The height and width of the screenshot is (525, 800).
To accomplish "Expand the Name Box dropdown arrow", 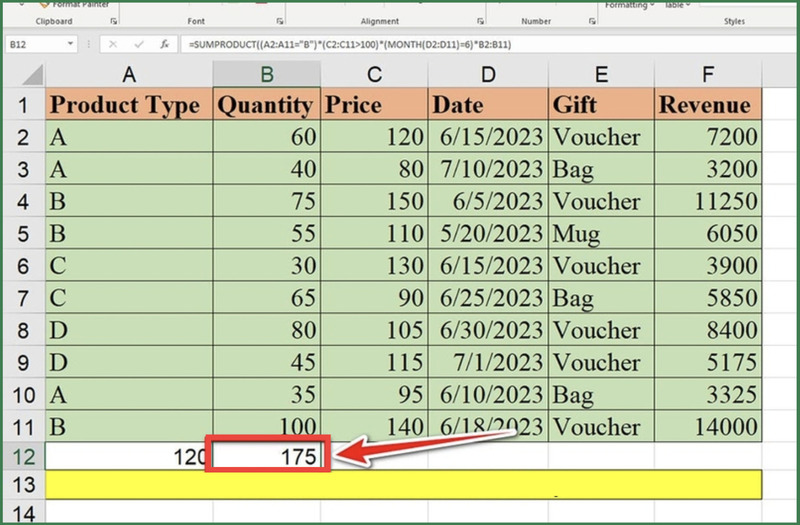I will pyautogui.click(x=69, y=44).
